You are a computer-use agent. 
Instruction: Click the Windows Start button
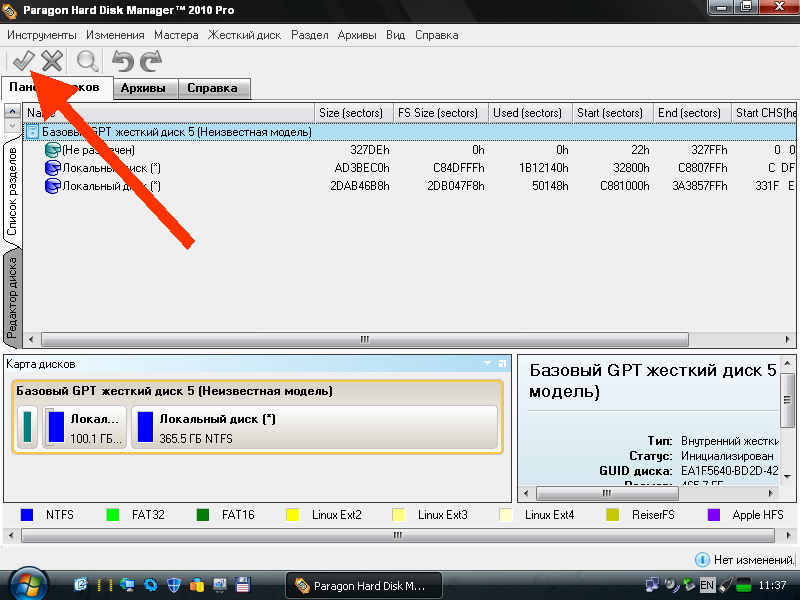[27, 584]
